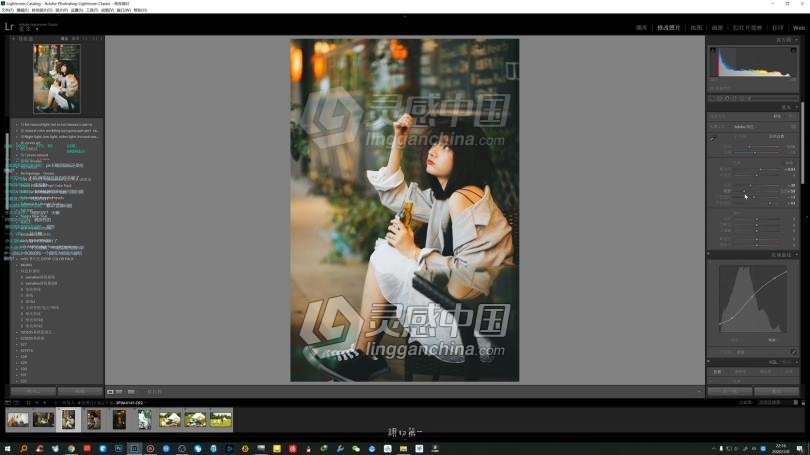The width and height of the screenshot is (810, 455).
Task: Toggle Before/After view icon in toolbar
Action: (x=131, y=391)
